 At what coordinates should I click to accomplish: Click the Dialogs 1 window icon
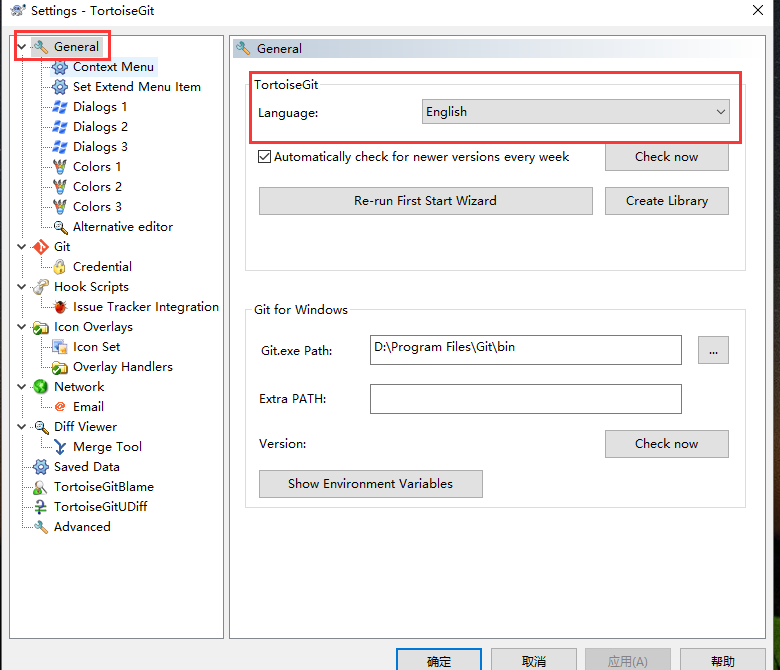(60, 107)
